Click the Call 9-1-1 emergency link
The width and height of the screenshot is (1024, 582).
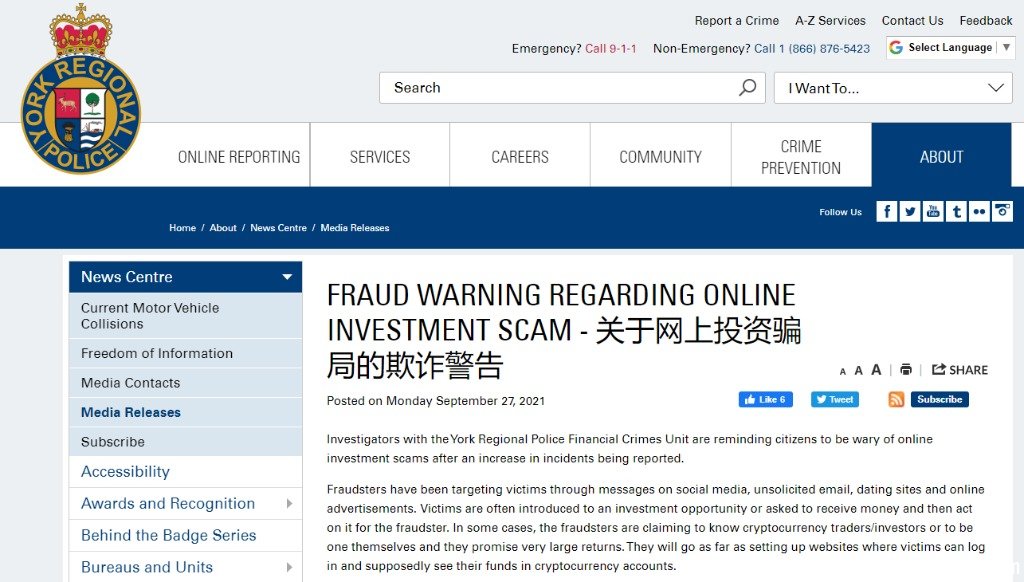(x=611, y=48)
